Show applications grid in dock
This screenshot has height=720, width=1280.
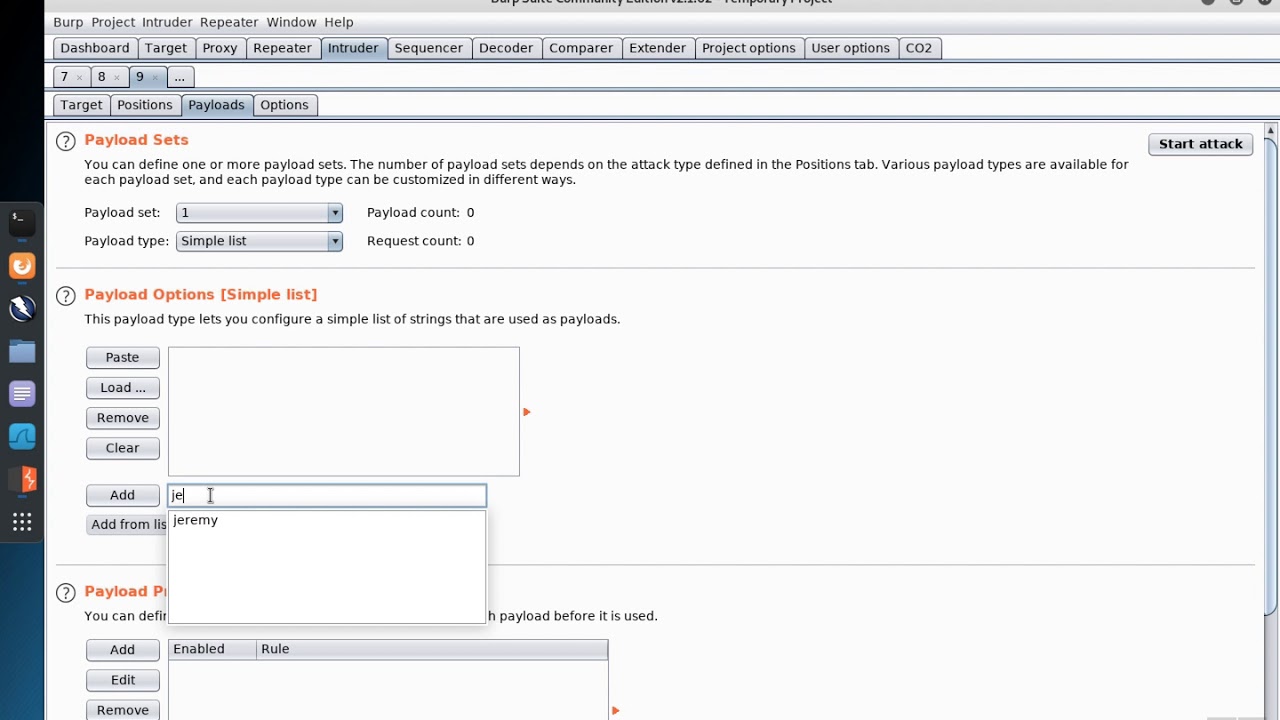coord(22,522)
